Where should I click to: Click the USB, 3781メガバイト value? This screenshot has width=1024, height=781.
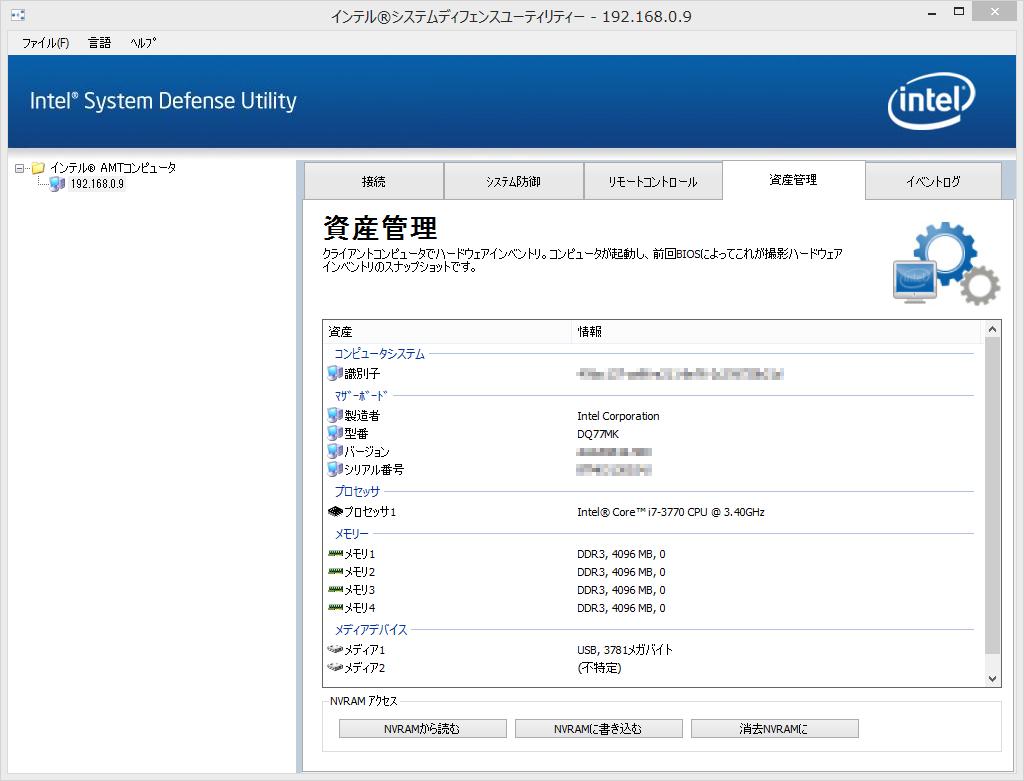625,650
